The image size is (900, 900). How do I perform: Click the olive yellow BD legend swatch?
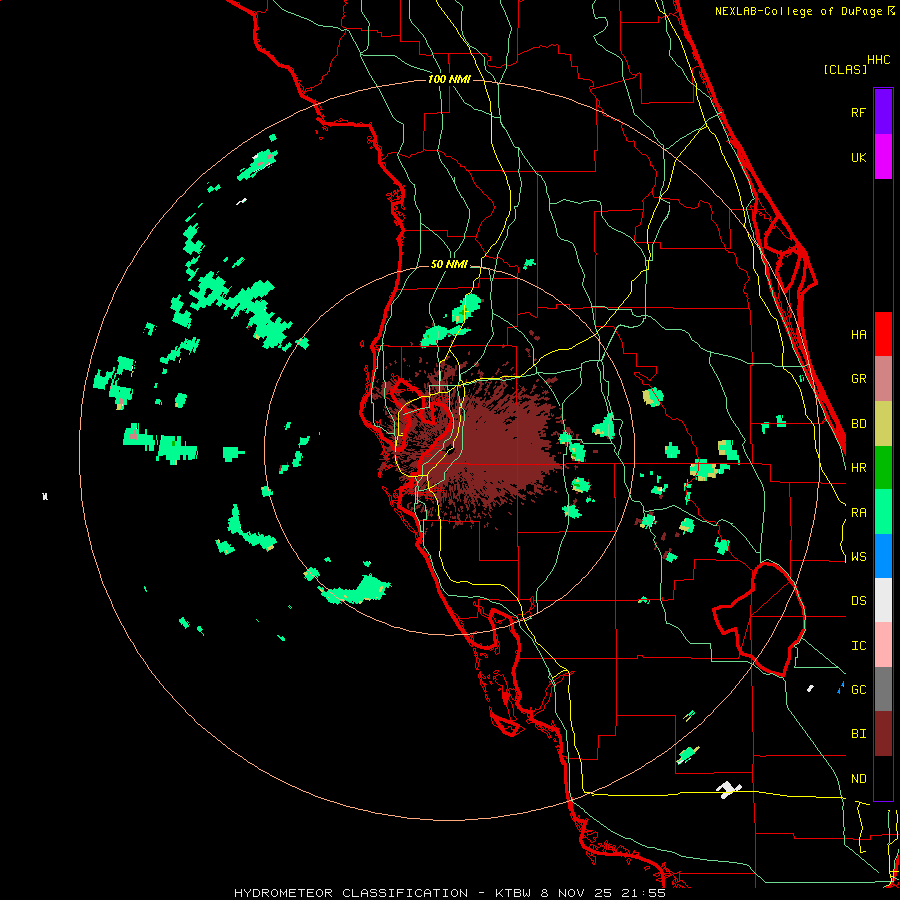coord(883,424)
